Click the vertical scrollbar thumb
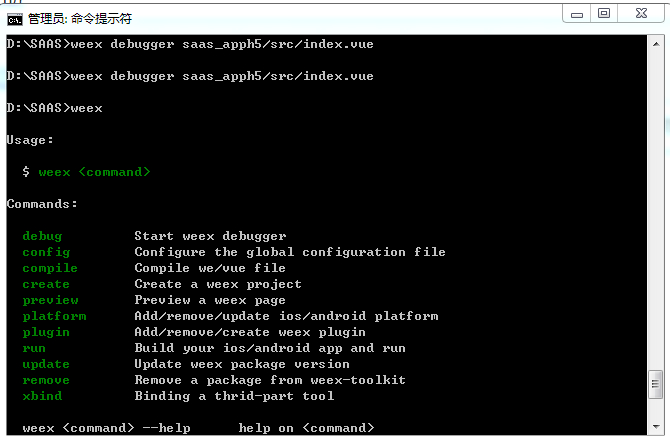670x441 pixels. pyautogui.click(x=656, y=382)
